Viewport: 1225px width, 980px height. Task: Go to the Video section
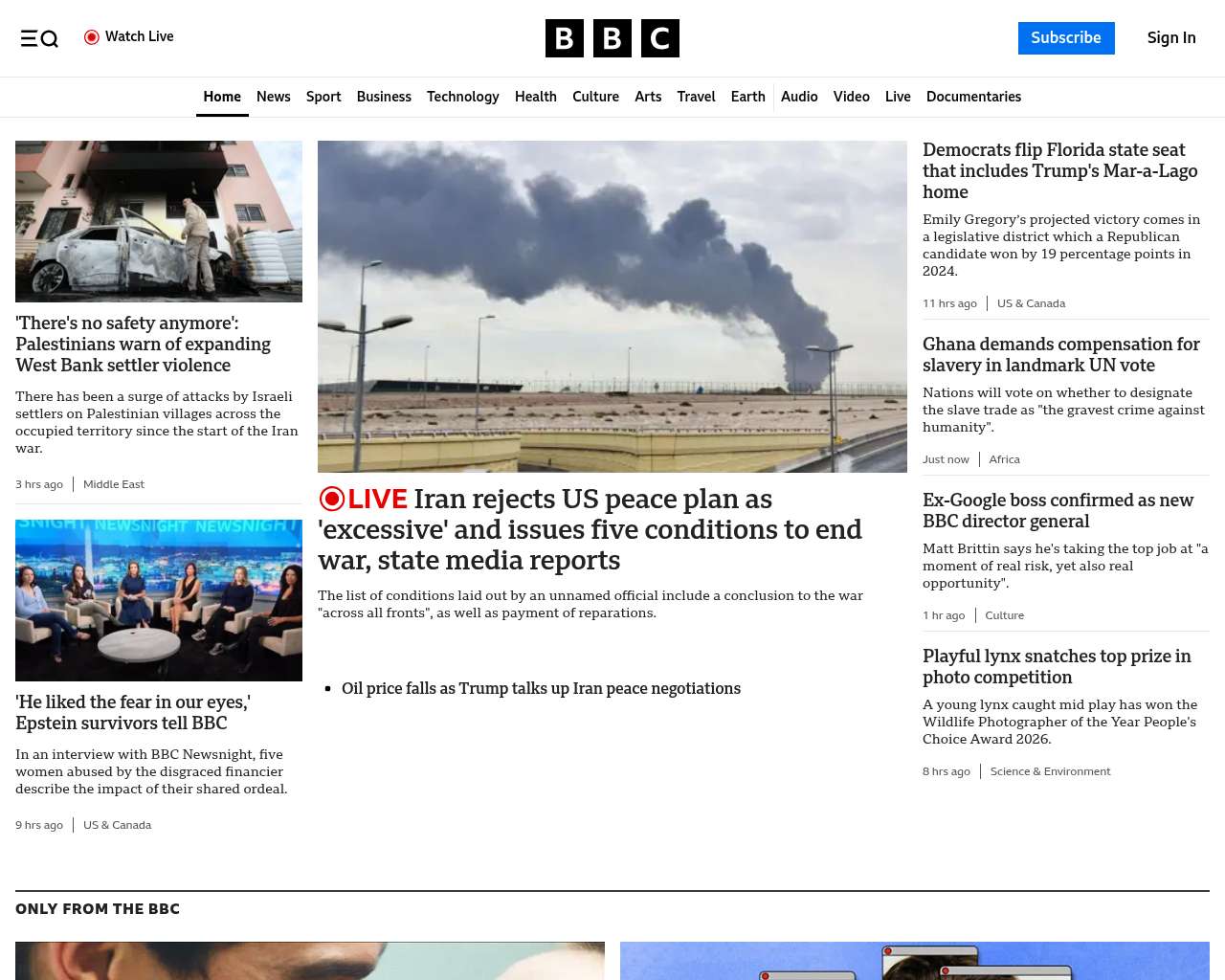tap(852, 97)
